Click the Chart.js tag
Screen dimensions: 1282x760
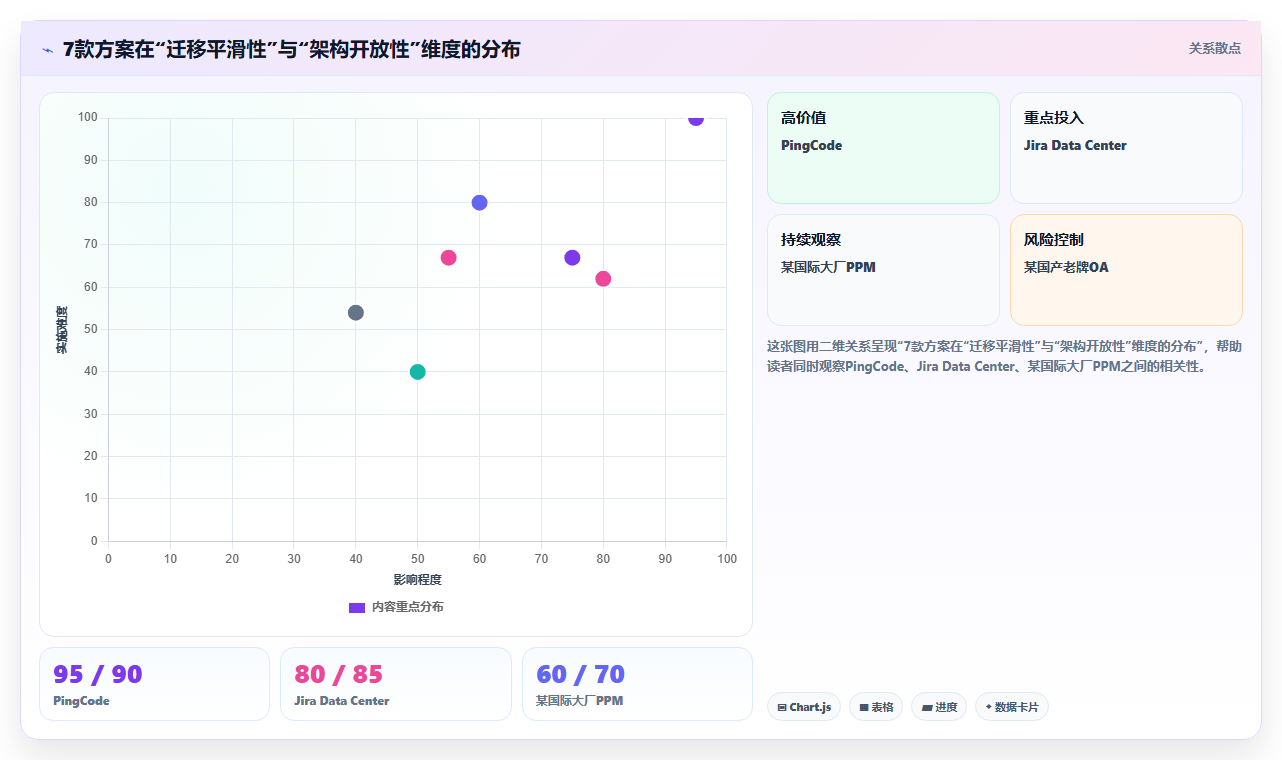pos(804,707)
